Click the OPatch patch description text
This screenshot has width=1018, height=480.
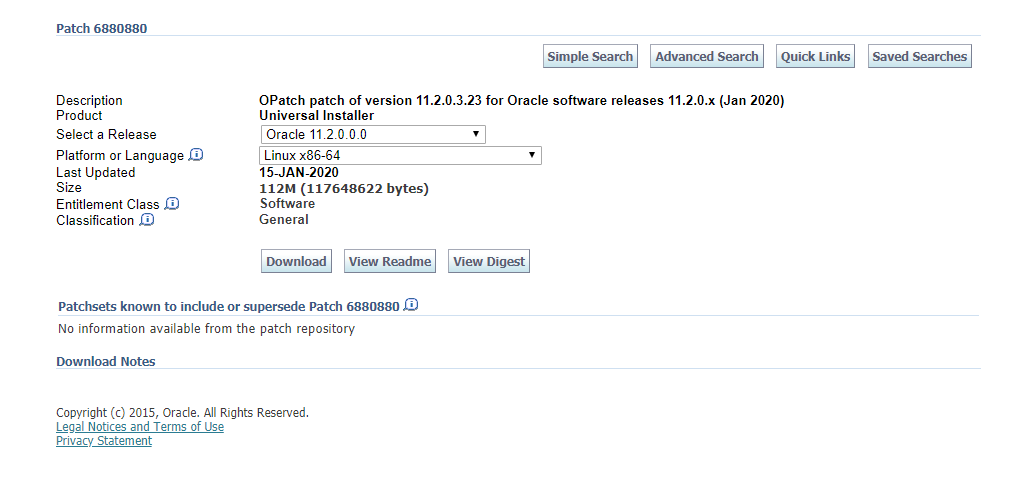tap(521, 100)
